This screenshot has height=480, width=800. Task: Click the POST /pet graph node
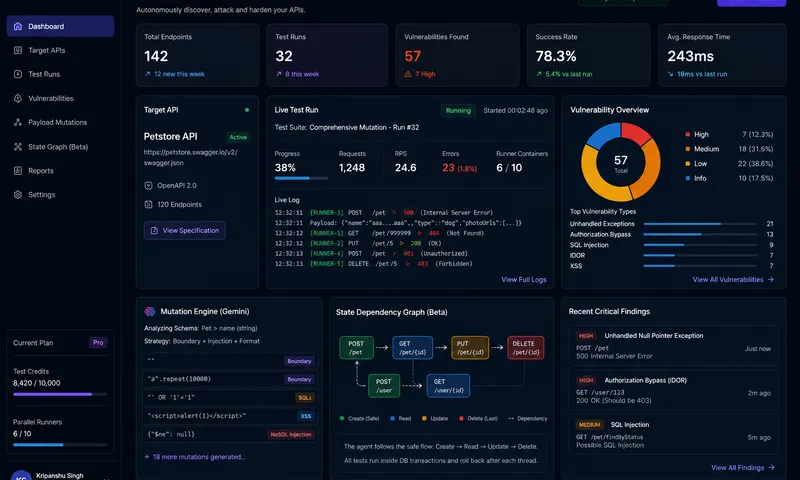point(356,348)
